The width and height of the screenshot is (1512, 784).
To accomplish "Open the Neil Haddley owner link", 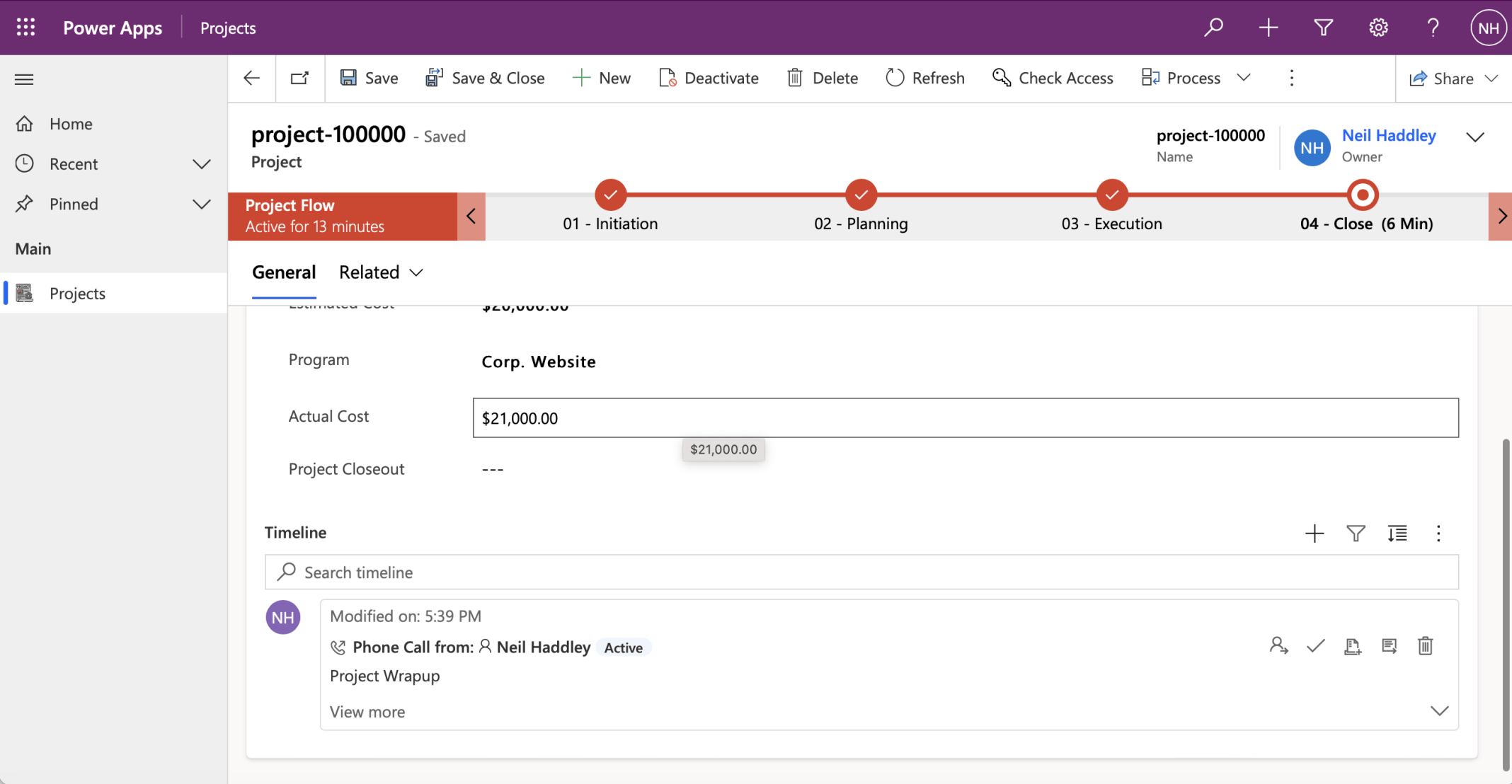I will pos(1388,135).
